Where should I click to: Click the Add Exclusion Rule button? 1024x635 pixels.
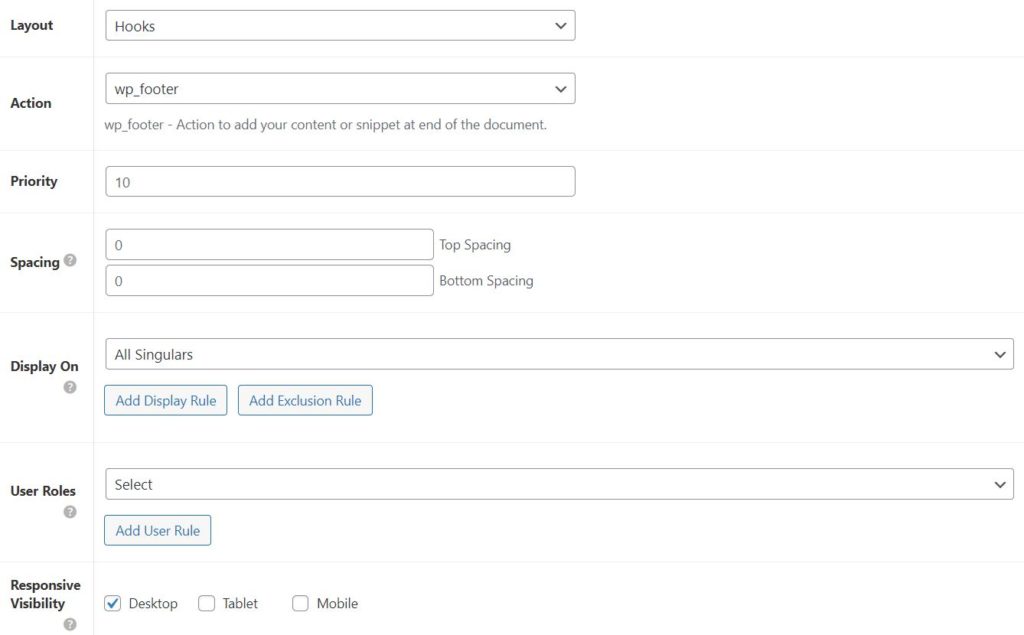(x=305, y=400)
